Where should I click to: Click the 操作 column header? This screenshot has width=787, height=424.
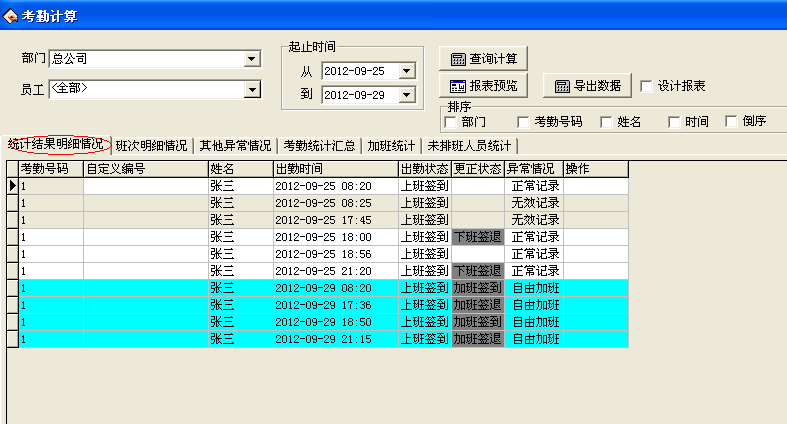tap(596, 169)
